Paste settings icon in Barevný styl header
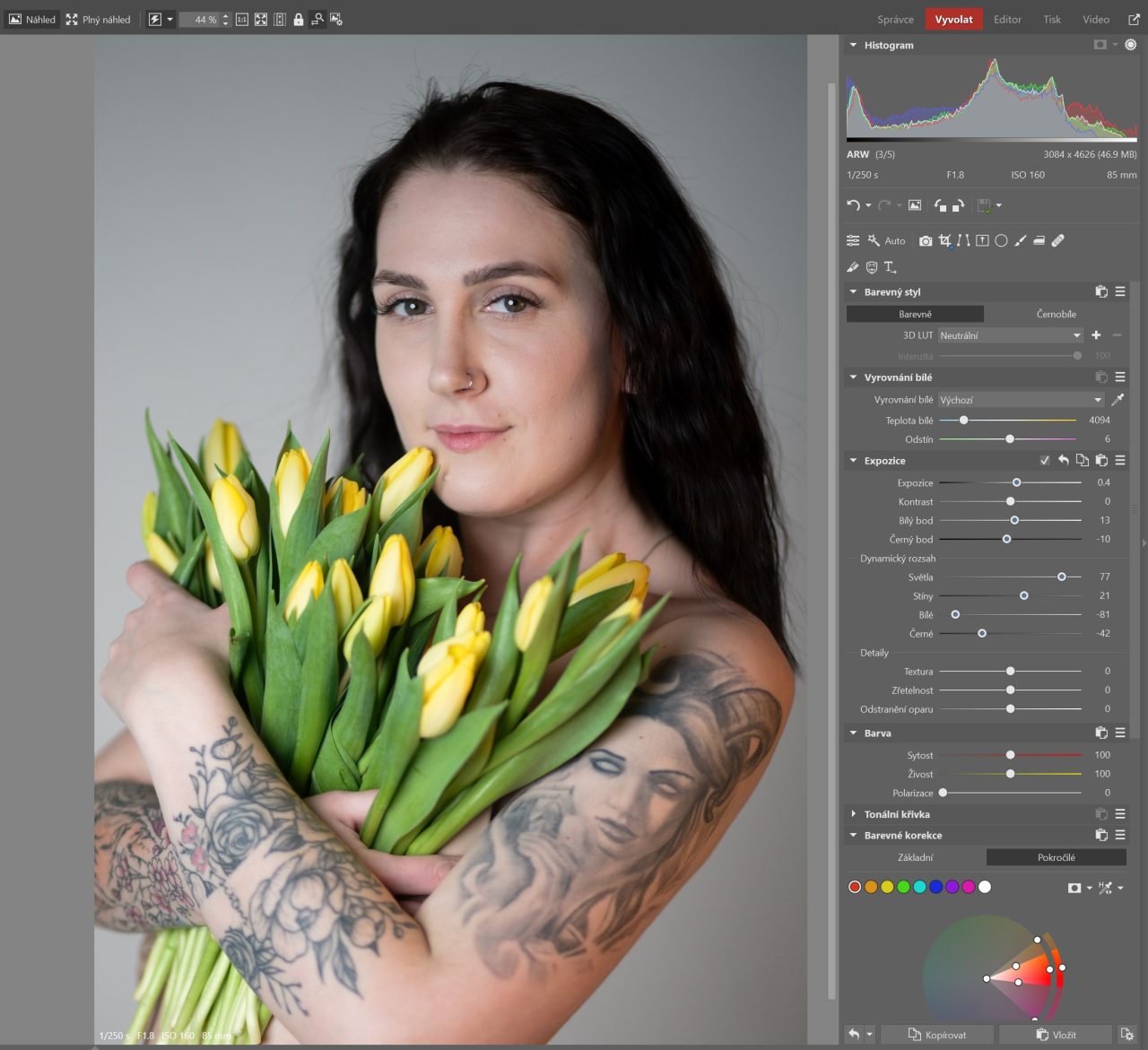Screen dimensions: 1148x1050 pos(1101,292)
